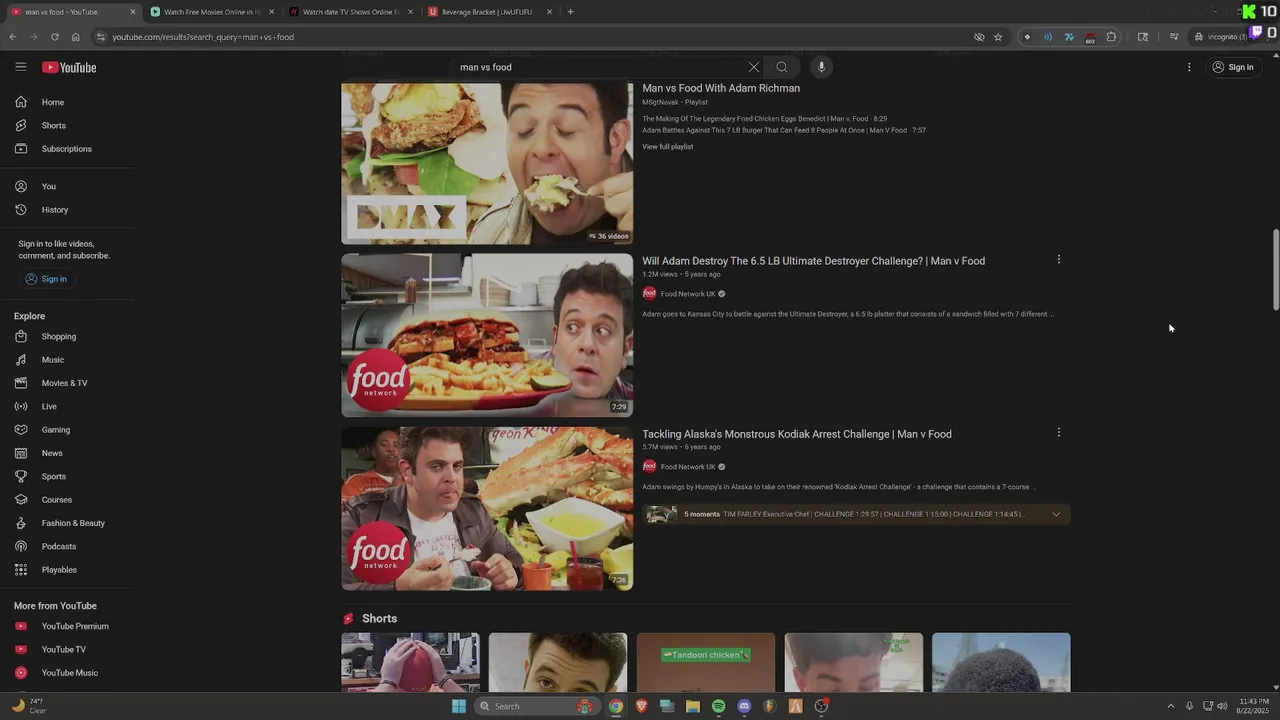Open Food Network UK channel under Kodiak video
1280x720 pixels.
(688, 467)
